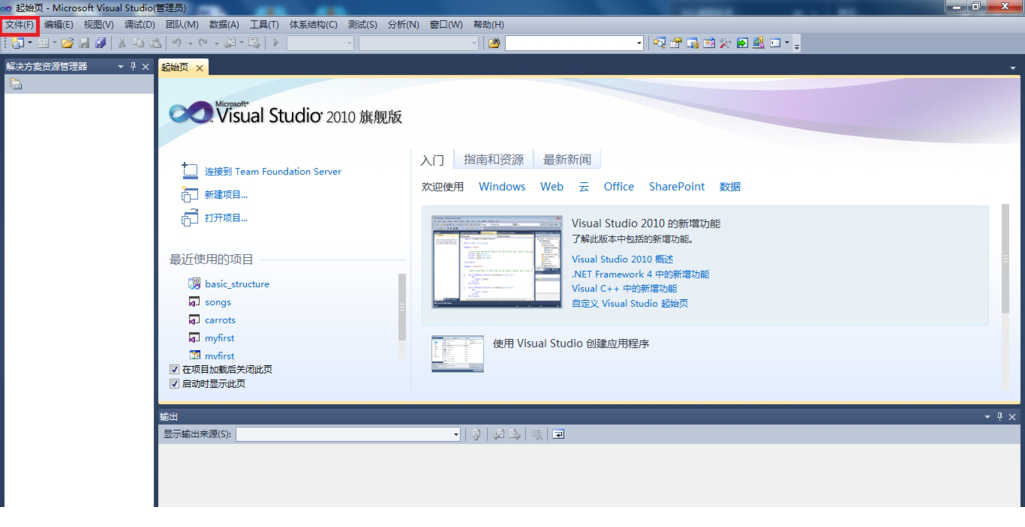
Task: Pin the Output panel
Action: [1000, 416]
